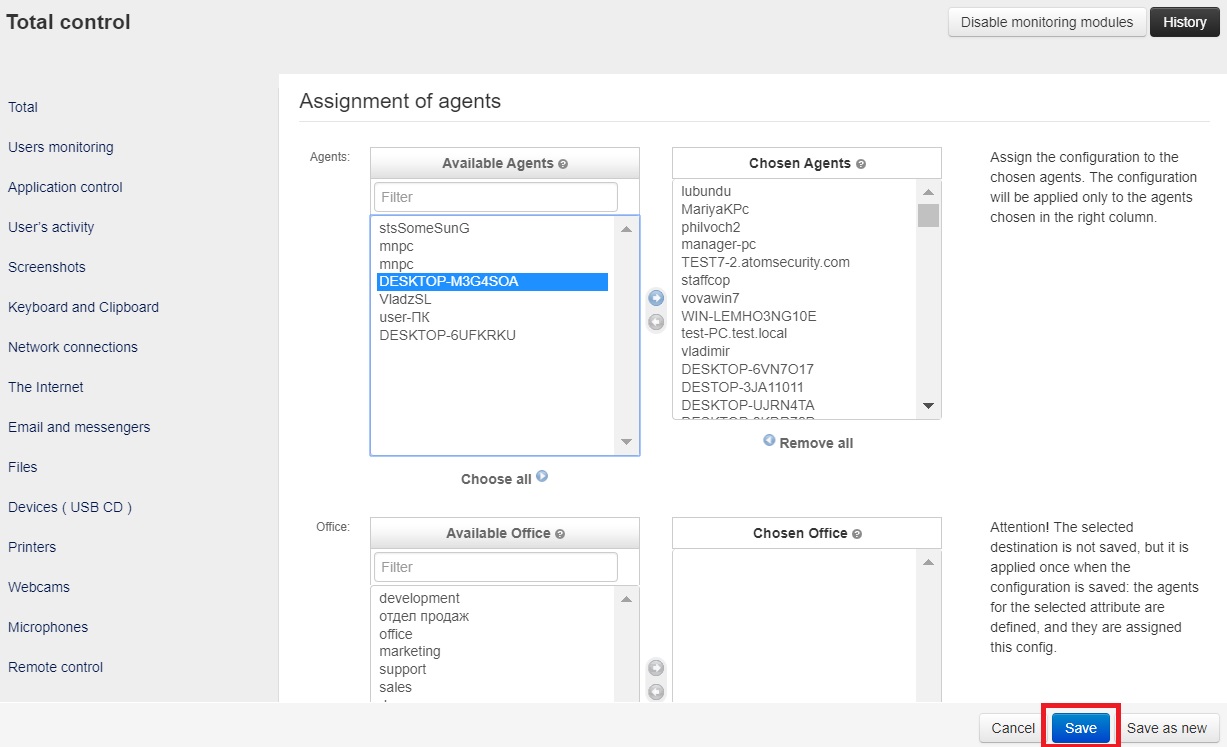The width and height of the screenshot is (1227, 747).
Task: Open the Screenshots settings section
Action: click(47, 267)
